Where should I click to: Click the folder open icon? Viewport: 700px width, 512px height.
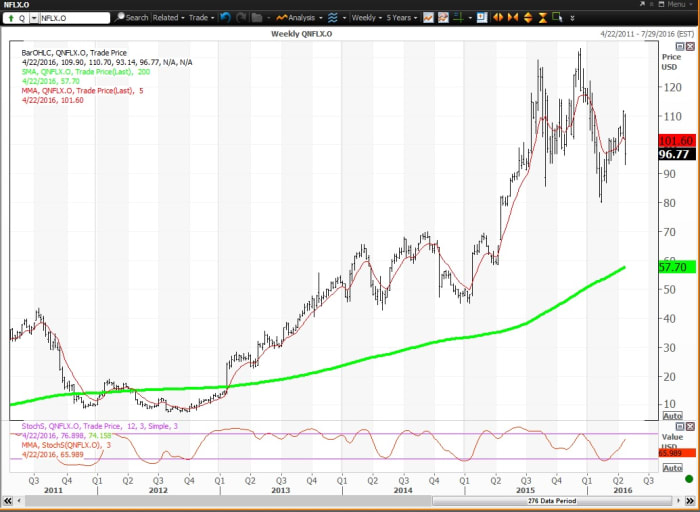point(257,18)
